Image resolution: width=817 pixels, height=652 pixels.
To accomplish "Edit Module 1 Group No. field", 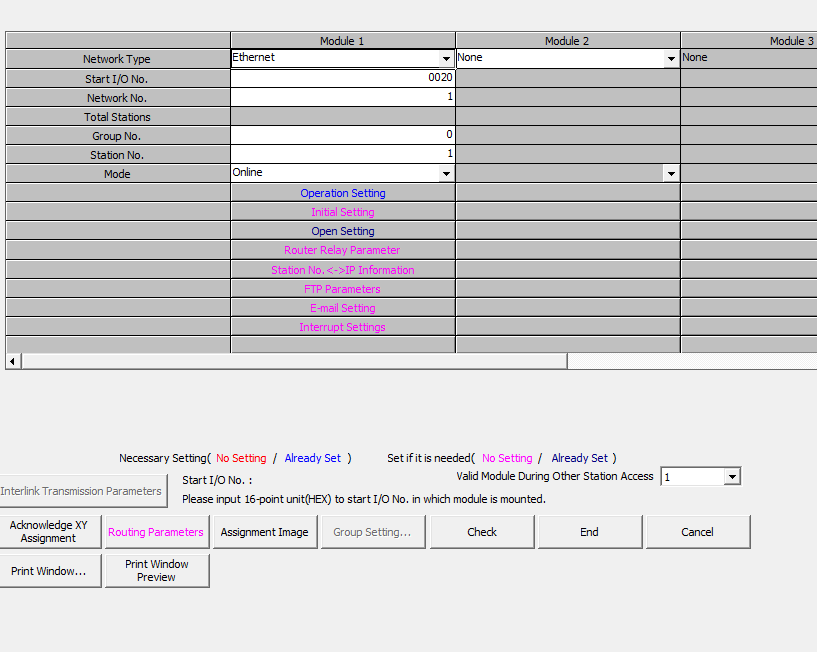I will (x=342, y=136).
